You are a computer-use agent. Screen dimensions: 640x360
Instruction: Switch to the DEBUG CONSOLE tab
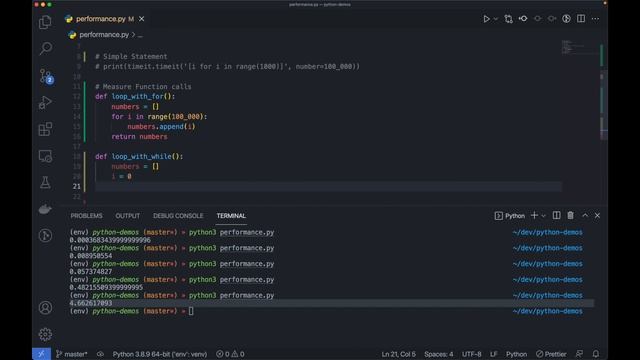coord(178,216)
